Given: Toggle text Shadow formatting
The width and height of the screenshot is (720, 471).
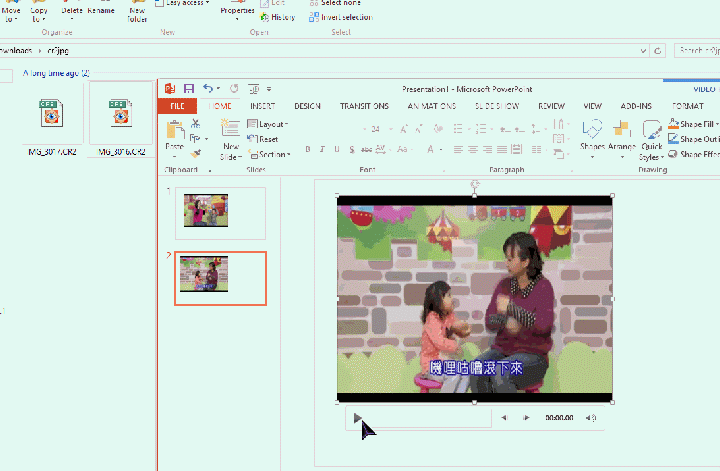Looking at the screenshot, I should pyautogui.click(x=352, y=149).
